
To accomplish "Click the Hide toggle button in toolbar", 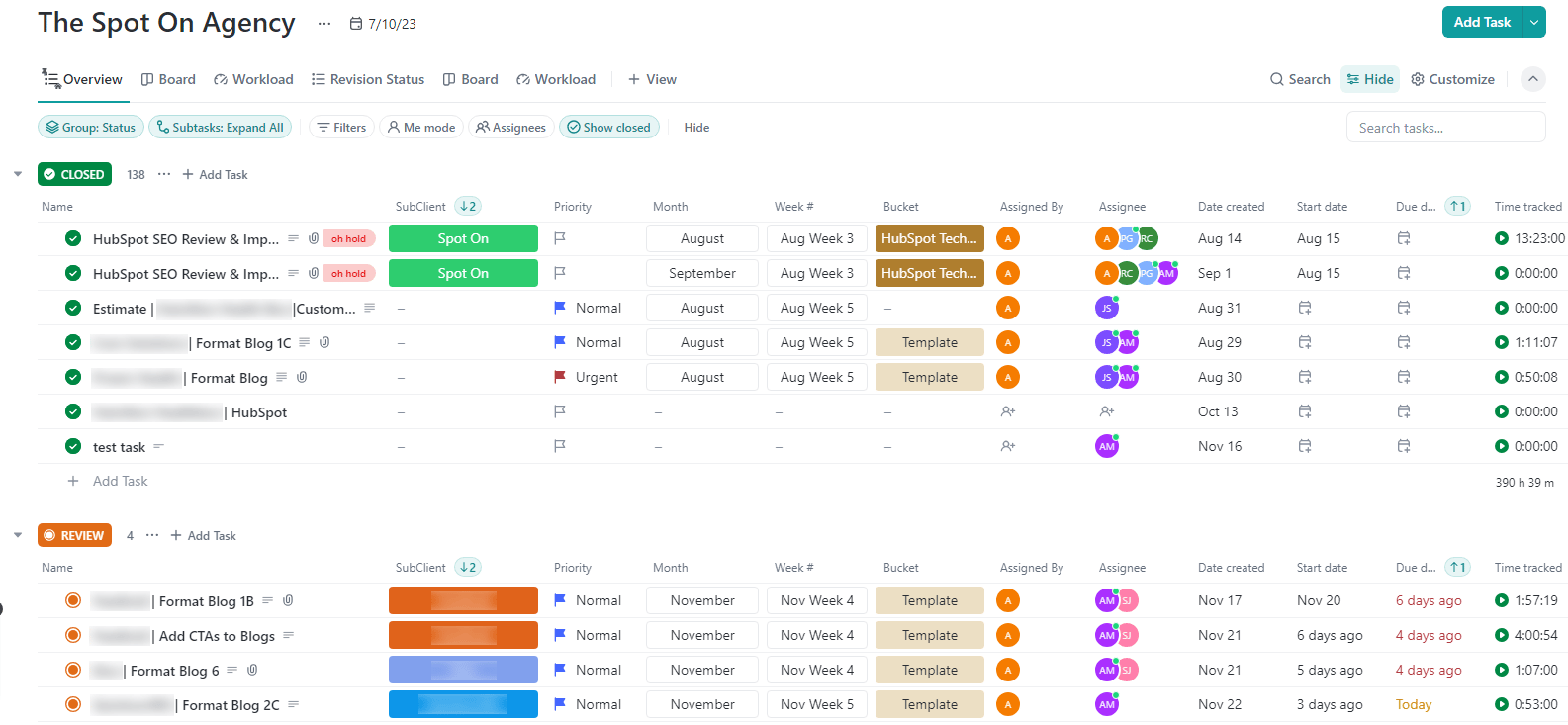I will (x=1370, y=79).
